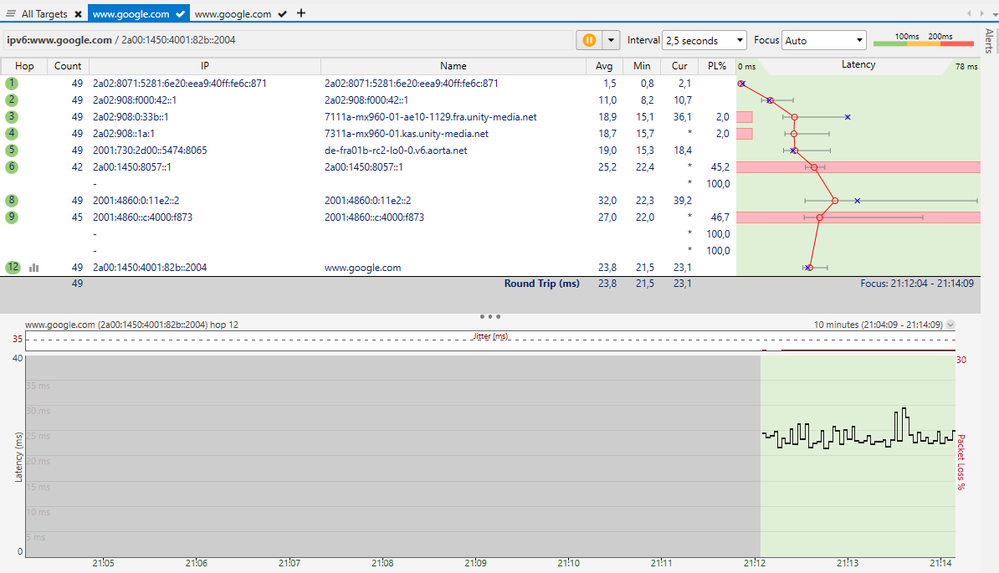The height and width of the screenshot is (573, 999).
Task: Click IP 2001:4860::c:4000:f873 in hop 9
Action: pyautogui.click(x=143, y=217)
